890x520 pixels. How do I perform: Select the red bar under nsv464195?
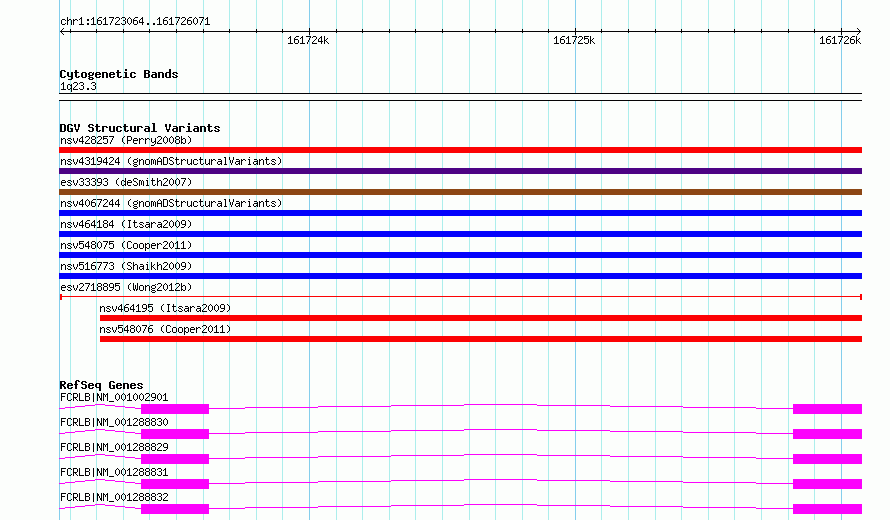click(481, 318)
